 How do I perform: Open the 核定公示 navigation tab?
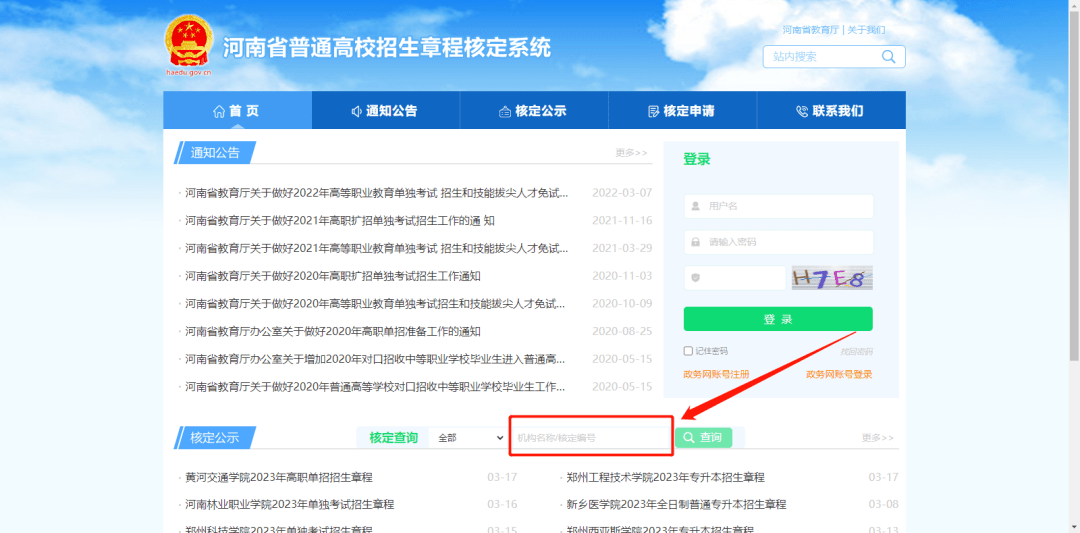pyautogui.click(x=534, y=110)
